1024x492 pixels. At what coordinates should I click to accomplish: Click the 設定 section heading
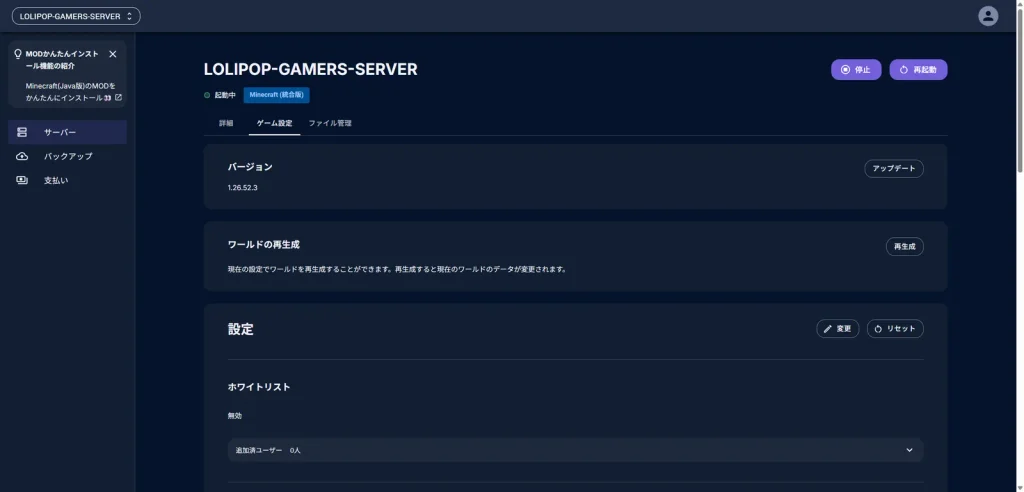[x=240, y=329]
